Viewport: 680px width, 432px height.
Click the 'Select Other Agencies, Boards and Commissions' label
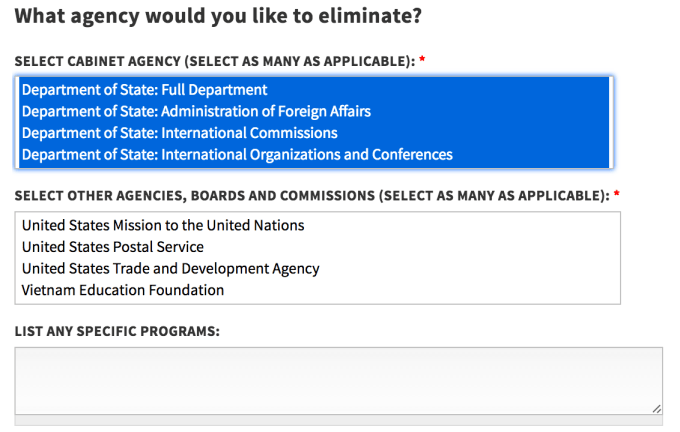[311, 195]
